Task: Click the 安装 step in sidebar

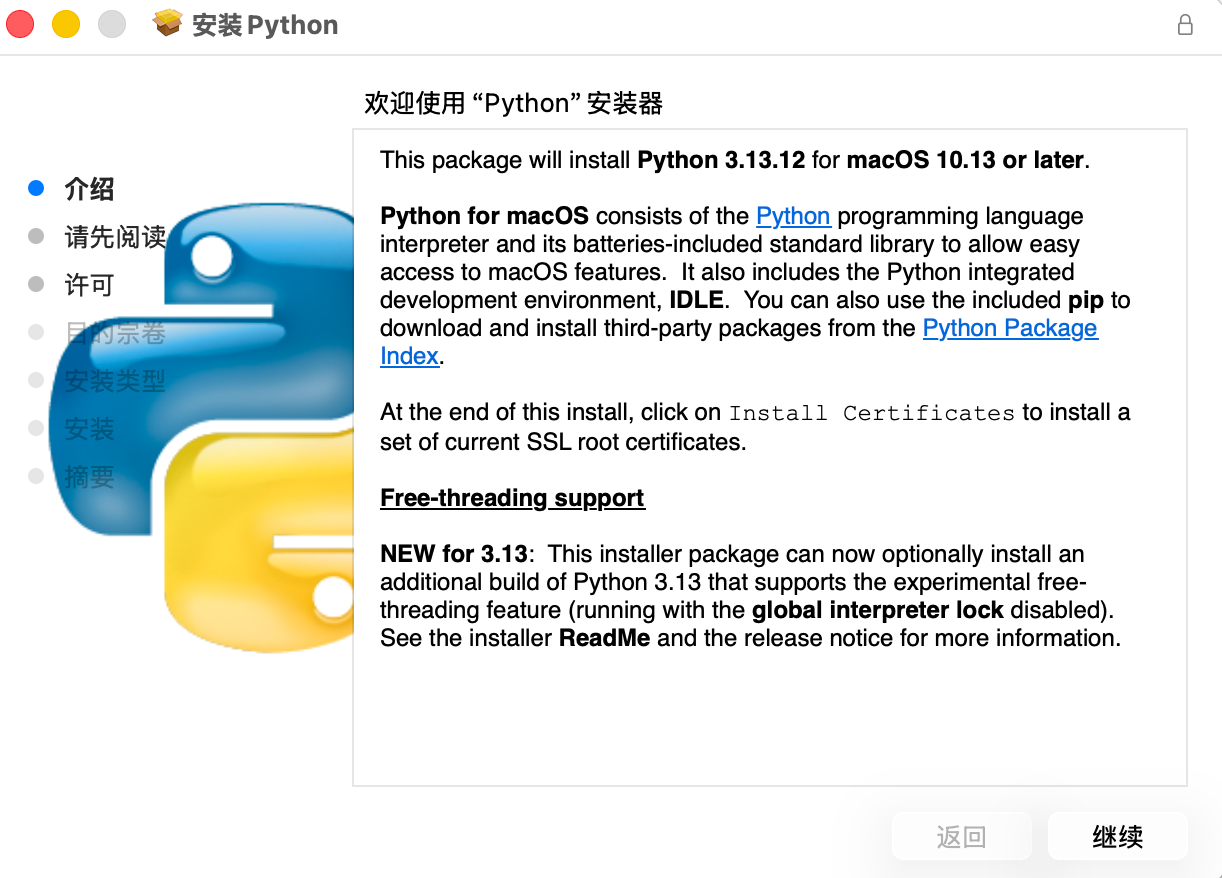Action: (x=89, y=429)
